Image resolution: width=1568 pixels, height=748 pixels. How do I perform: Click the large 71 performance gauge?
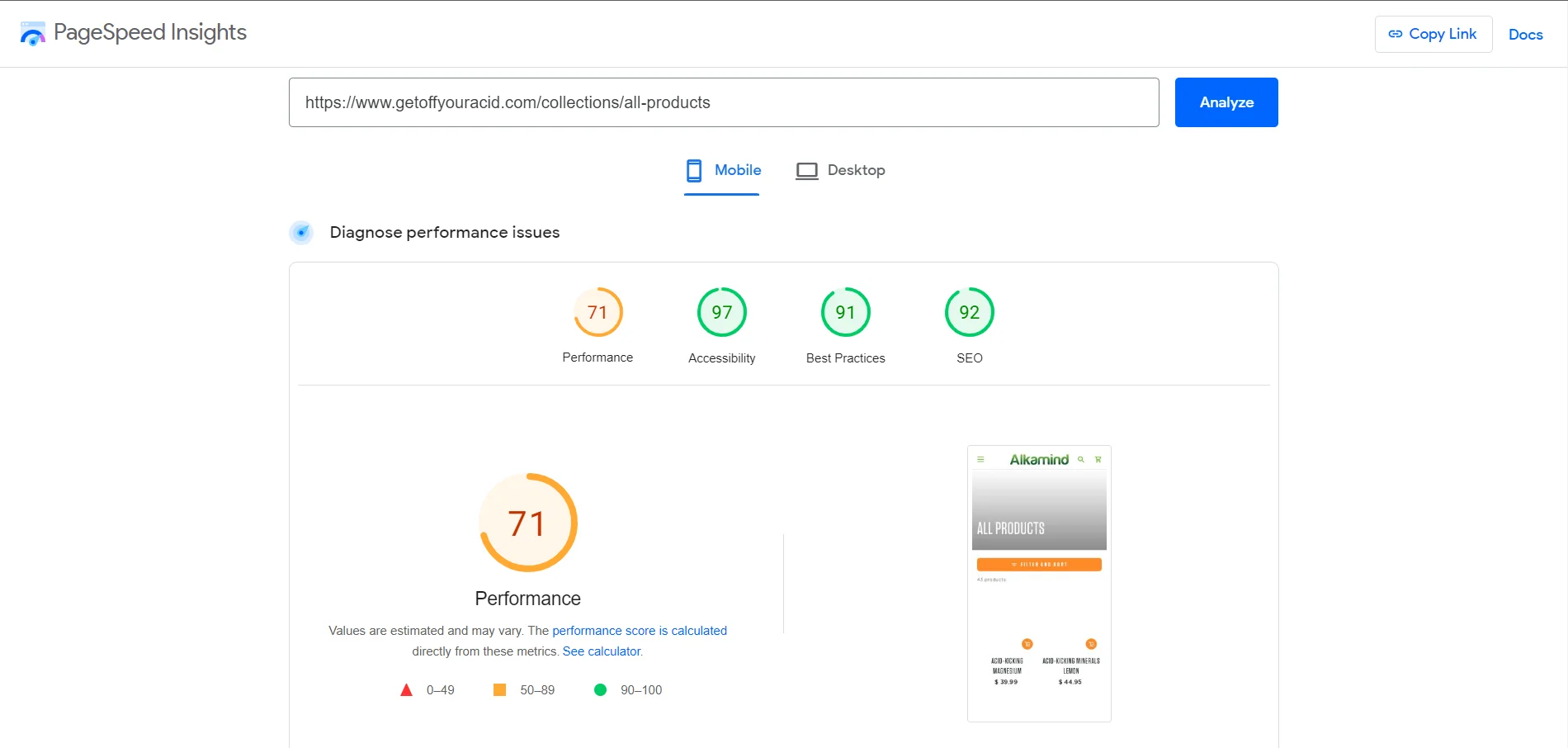[528, 523]
